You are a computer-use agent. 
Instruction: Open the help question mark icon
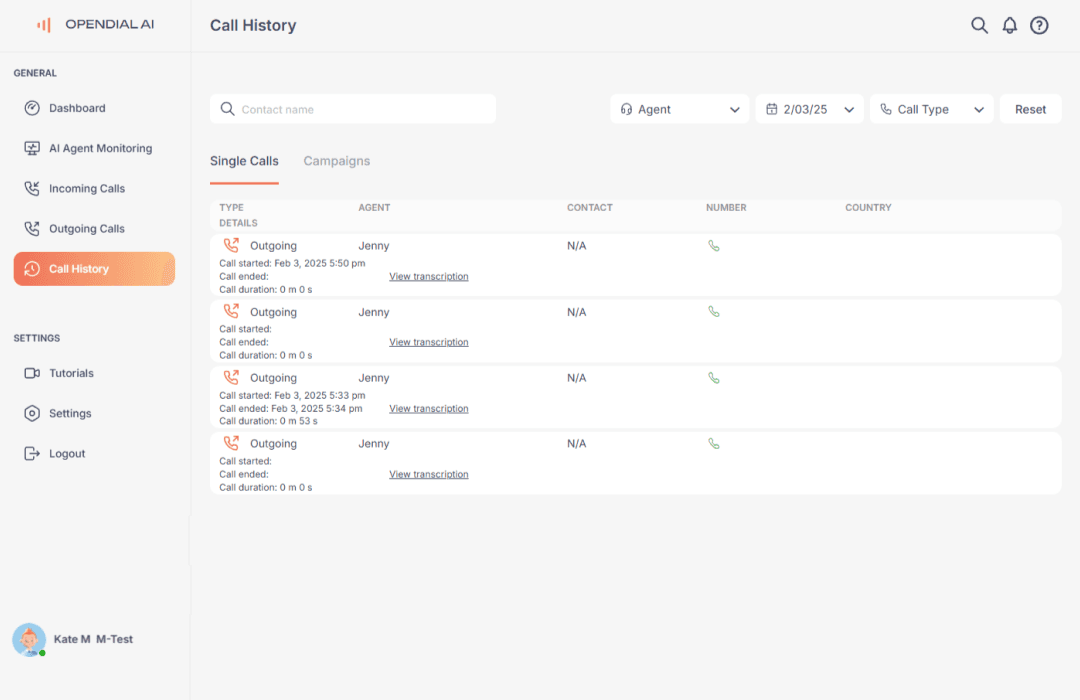pyautogui.click(x=1039, y=25)
